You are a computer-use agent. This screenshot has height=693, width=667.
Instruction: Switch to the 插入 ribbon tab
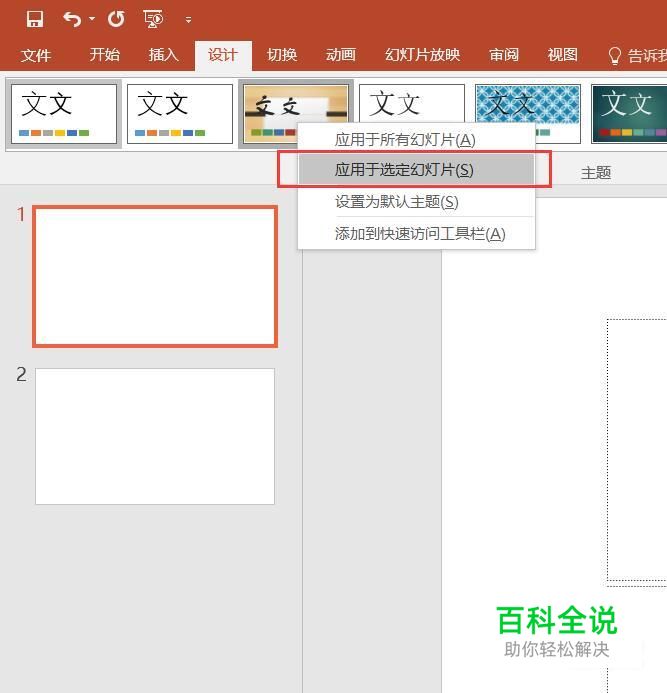[x=164, y=55]
